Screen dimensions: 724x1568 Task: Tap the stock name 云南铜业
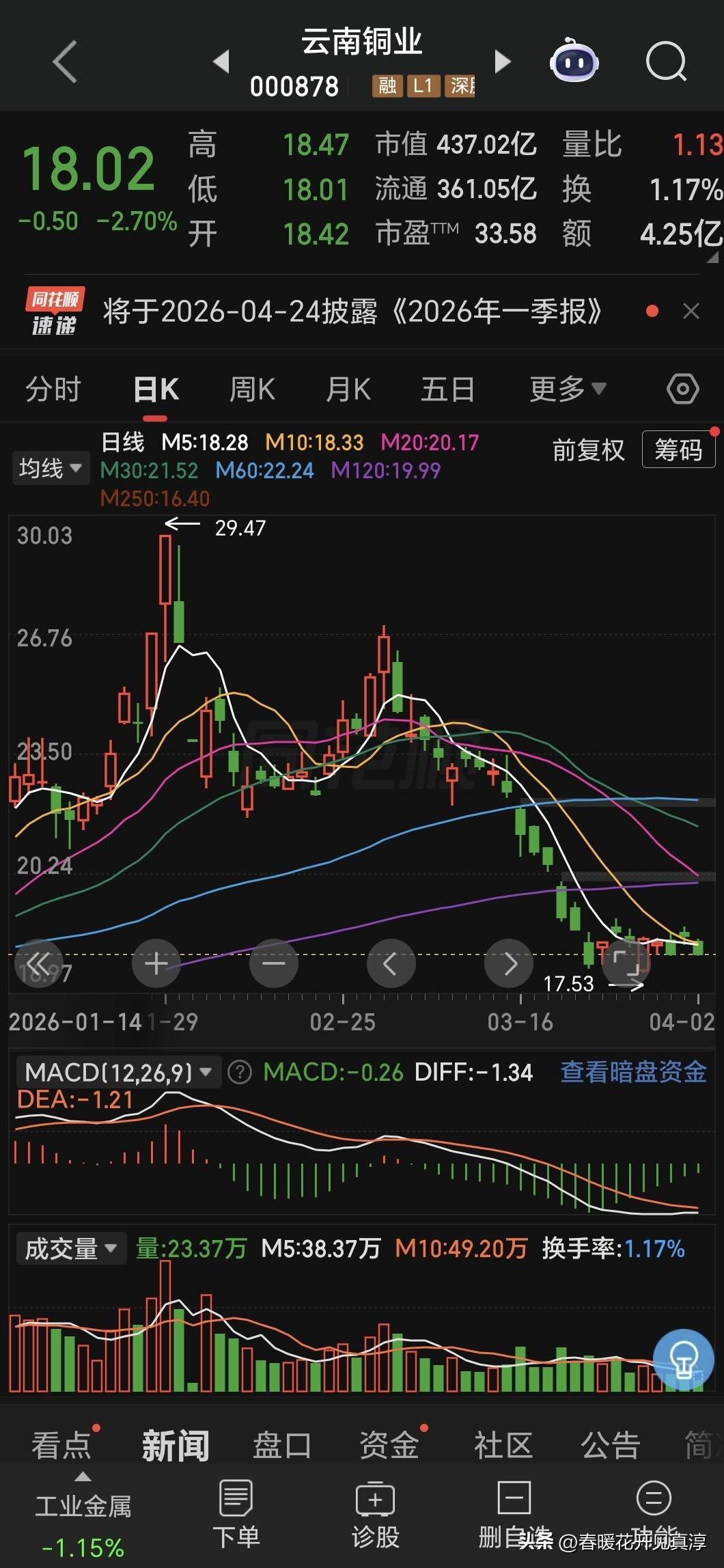tap(361, 42)
